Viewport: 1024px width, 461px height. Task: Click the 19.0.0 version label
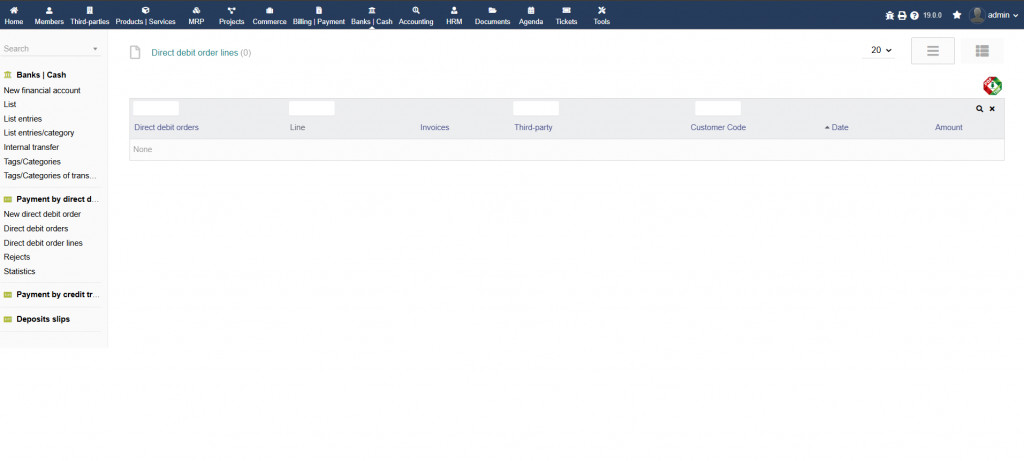coord(933,16)
